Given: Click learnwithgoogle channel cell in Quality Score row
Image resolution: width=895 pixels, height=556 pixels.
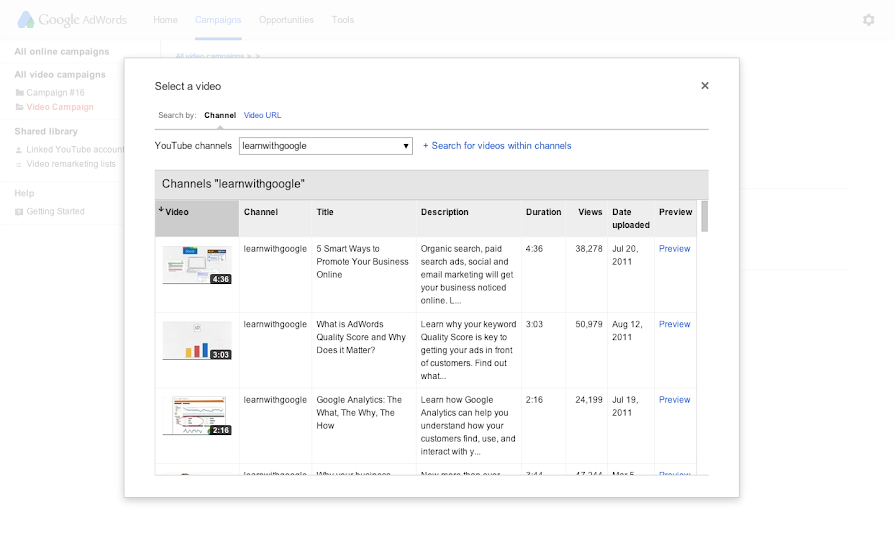Looking at the screenshot, I should [275, 324].
